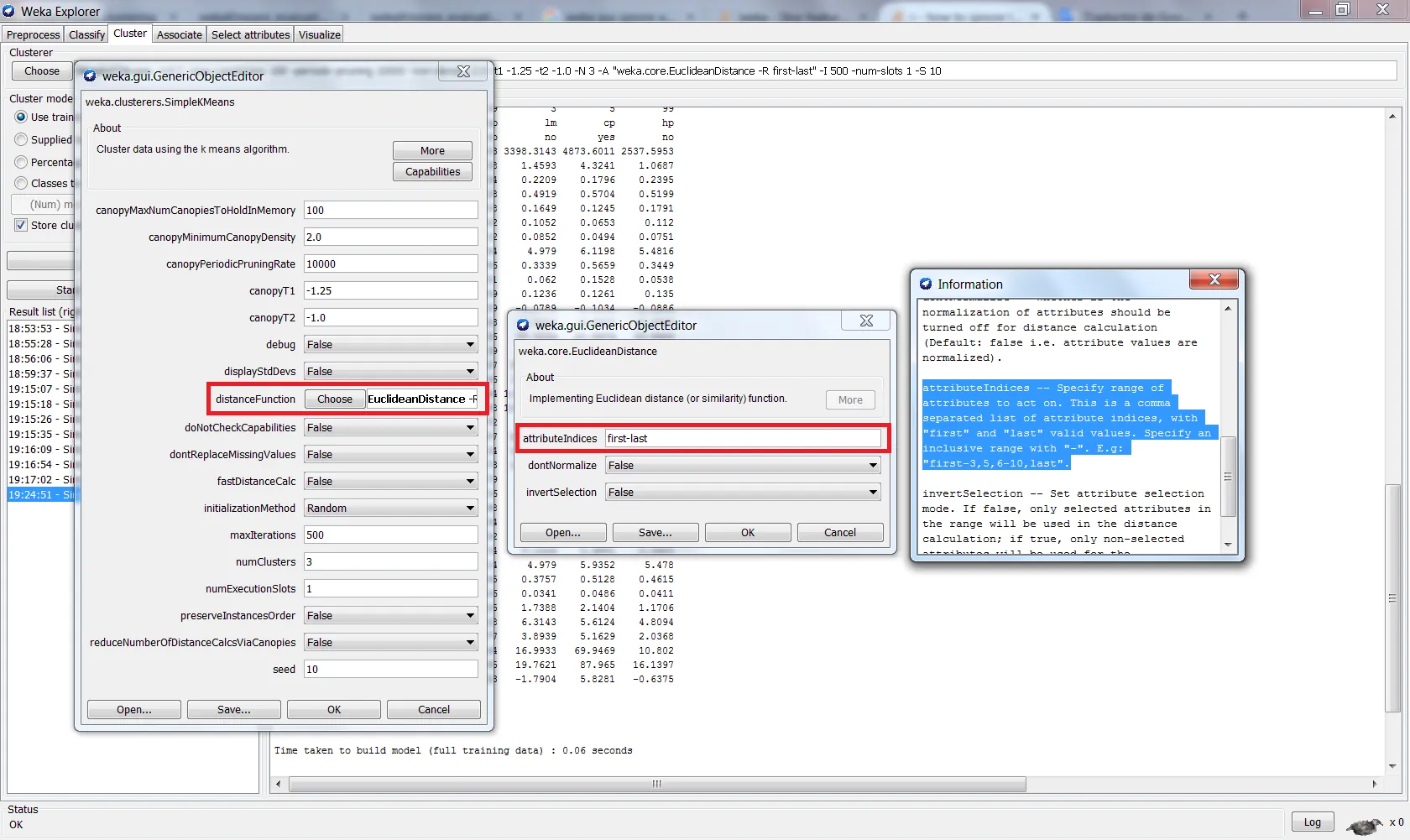The height and width of the screenshot is (840, 1410).
Task: Click the seed input field
Action: (391, 669)
